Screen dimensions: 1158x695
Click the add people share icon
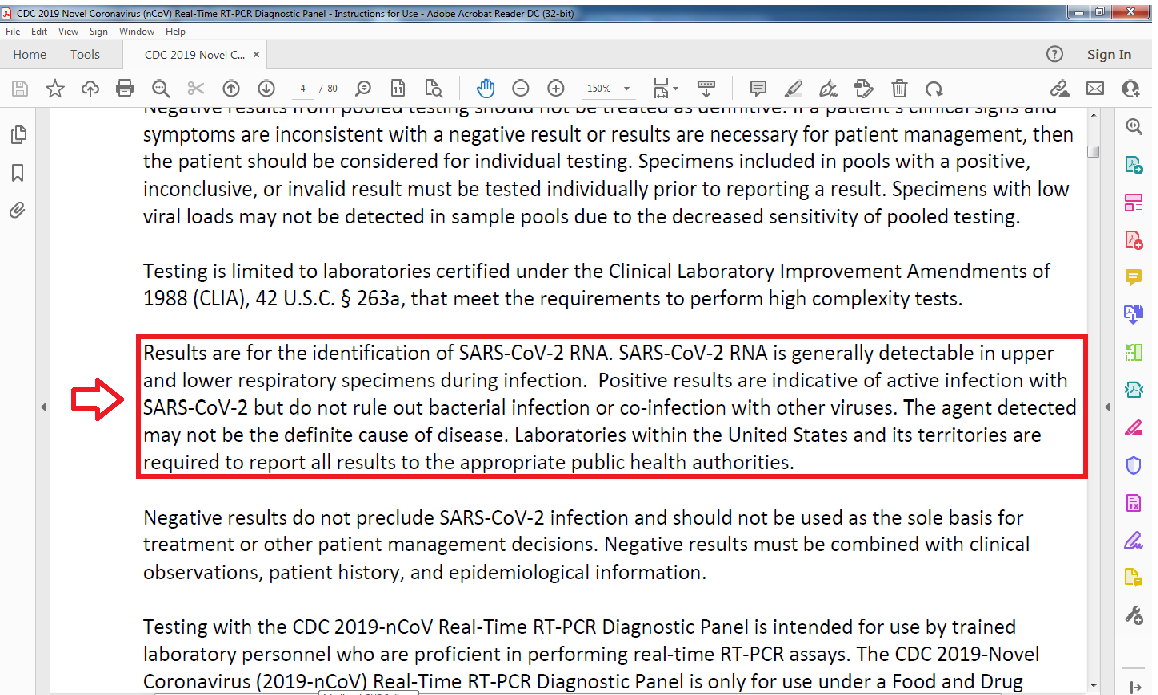1131,89
